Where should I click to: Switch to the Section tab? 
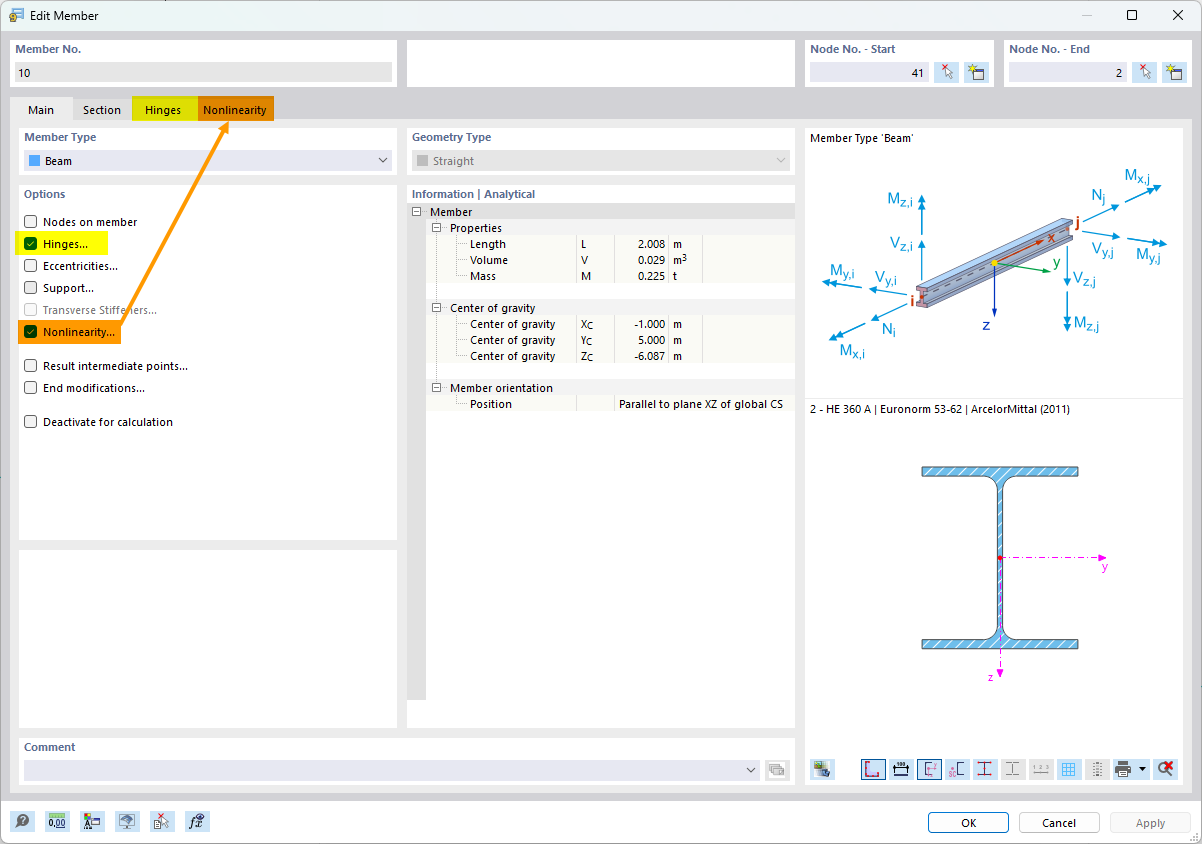tap(101, 110)
